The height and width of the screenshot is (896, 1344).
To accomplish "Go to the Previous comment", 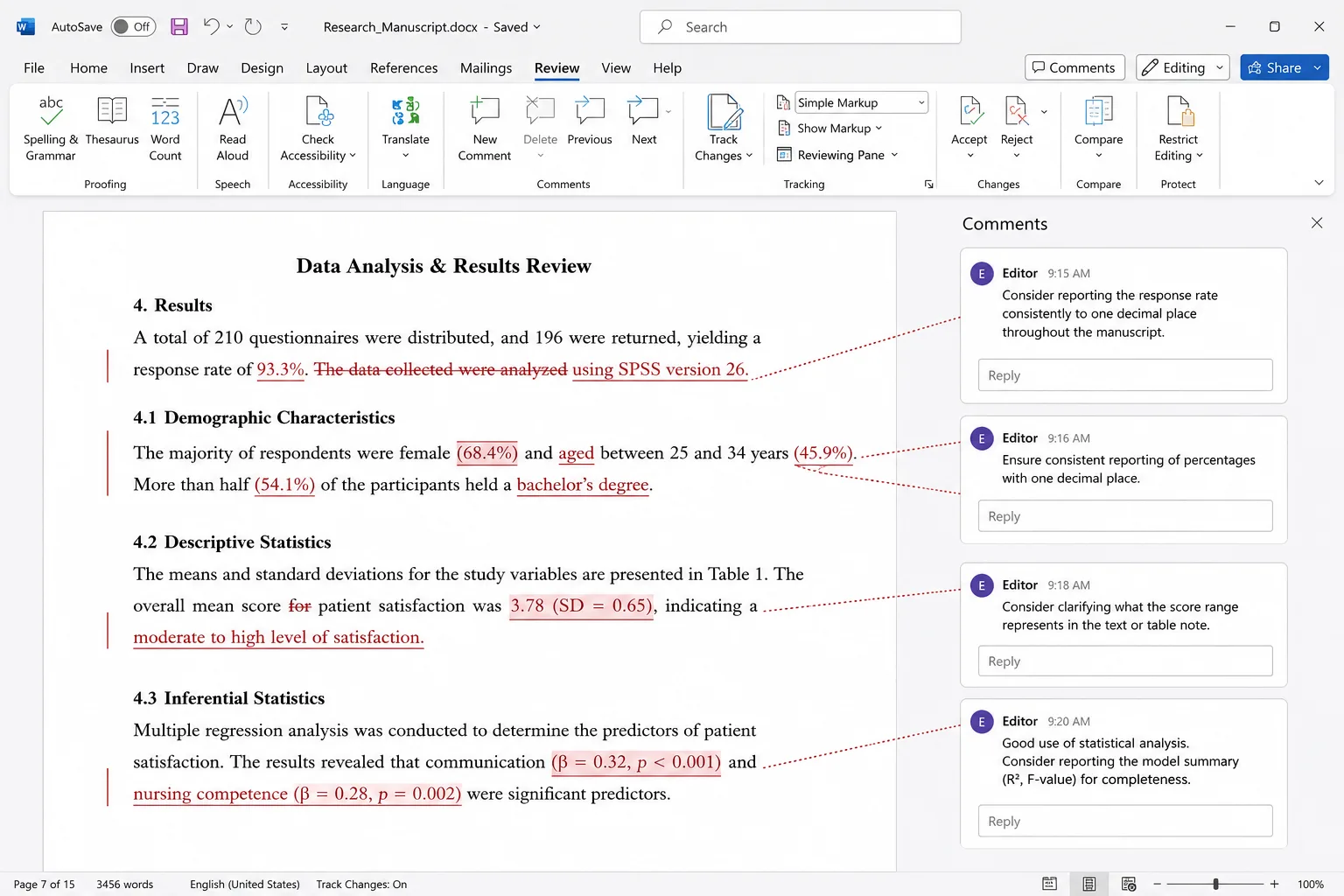I will tap(590, 121).
